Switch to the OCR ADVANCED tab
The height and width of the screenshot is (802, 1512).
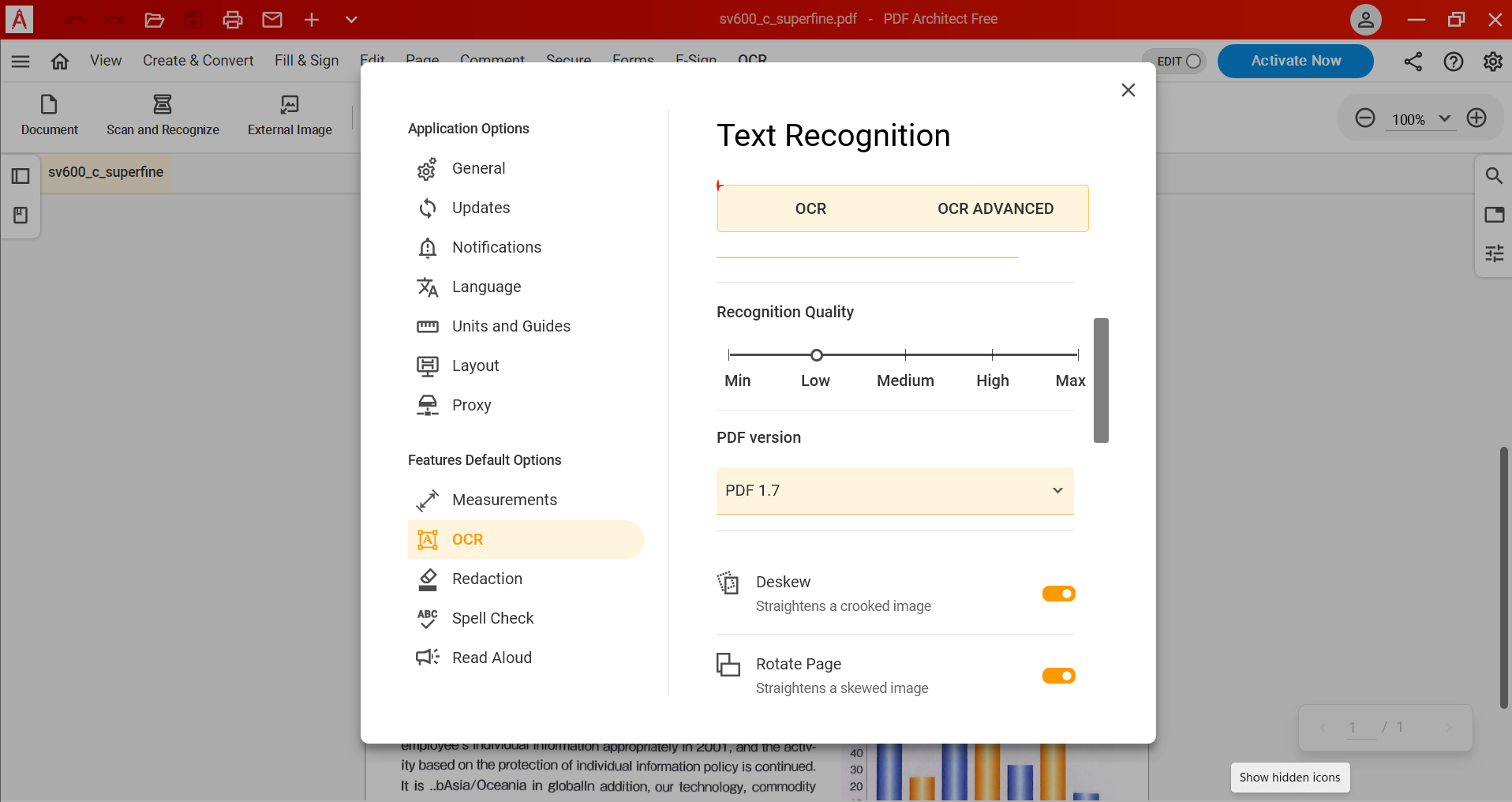tap(995, 208)
